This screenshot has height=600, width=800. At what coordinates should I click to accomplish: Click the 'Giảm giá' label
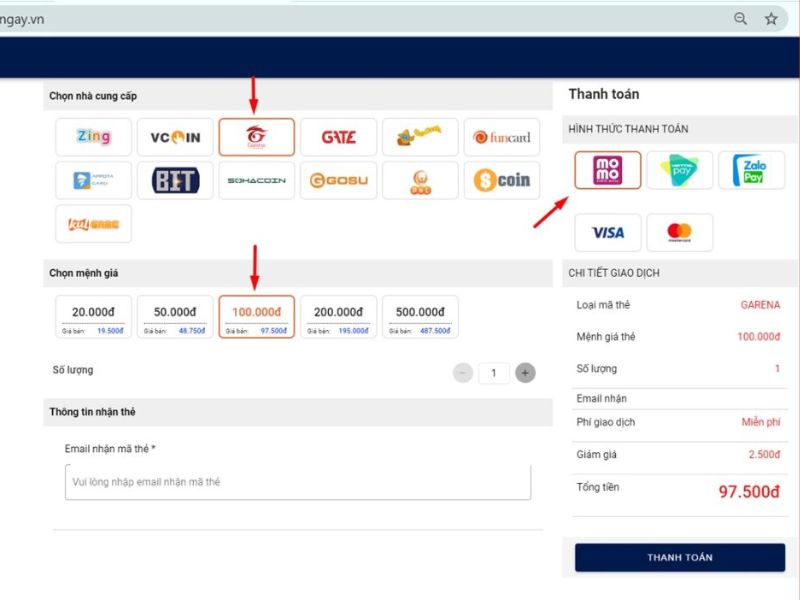596,455
